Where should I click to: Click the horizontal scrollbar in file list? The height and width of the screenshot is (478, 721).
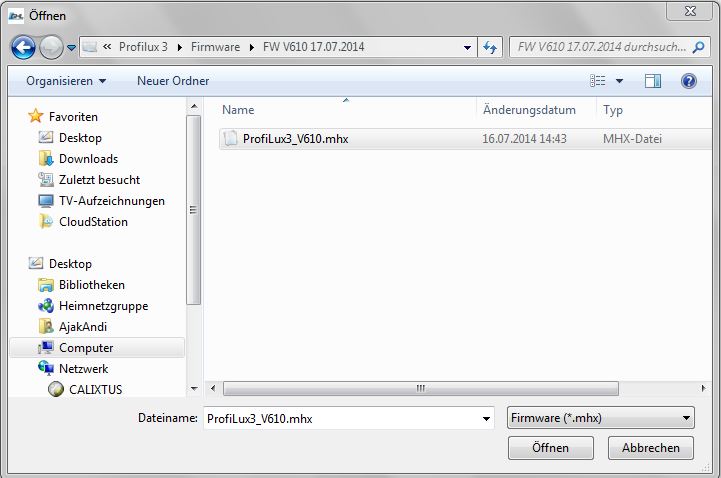(x=420, y=389)
